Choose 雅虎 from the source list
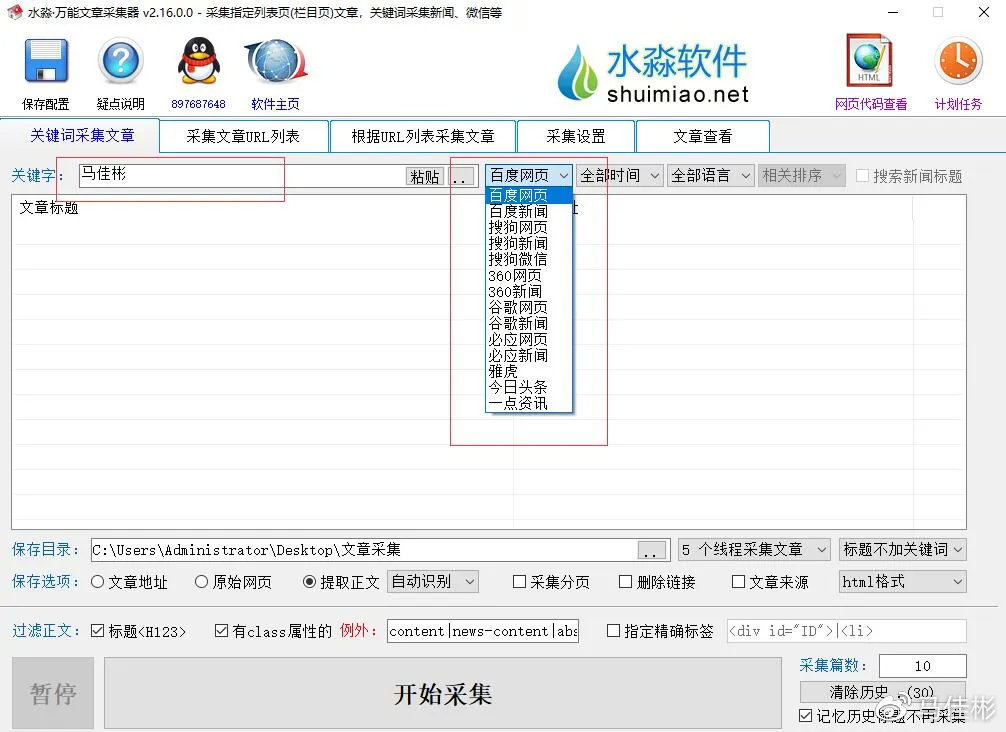Image resolution: width=1006 pixels, height=732 pixels. pos(529,371)
